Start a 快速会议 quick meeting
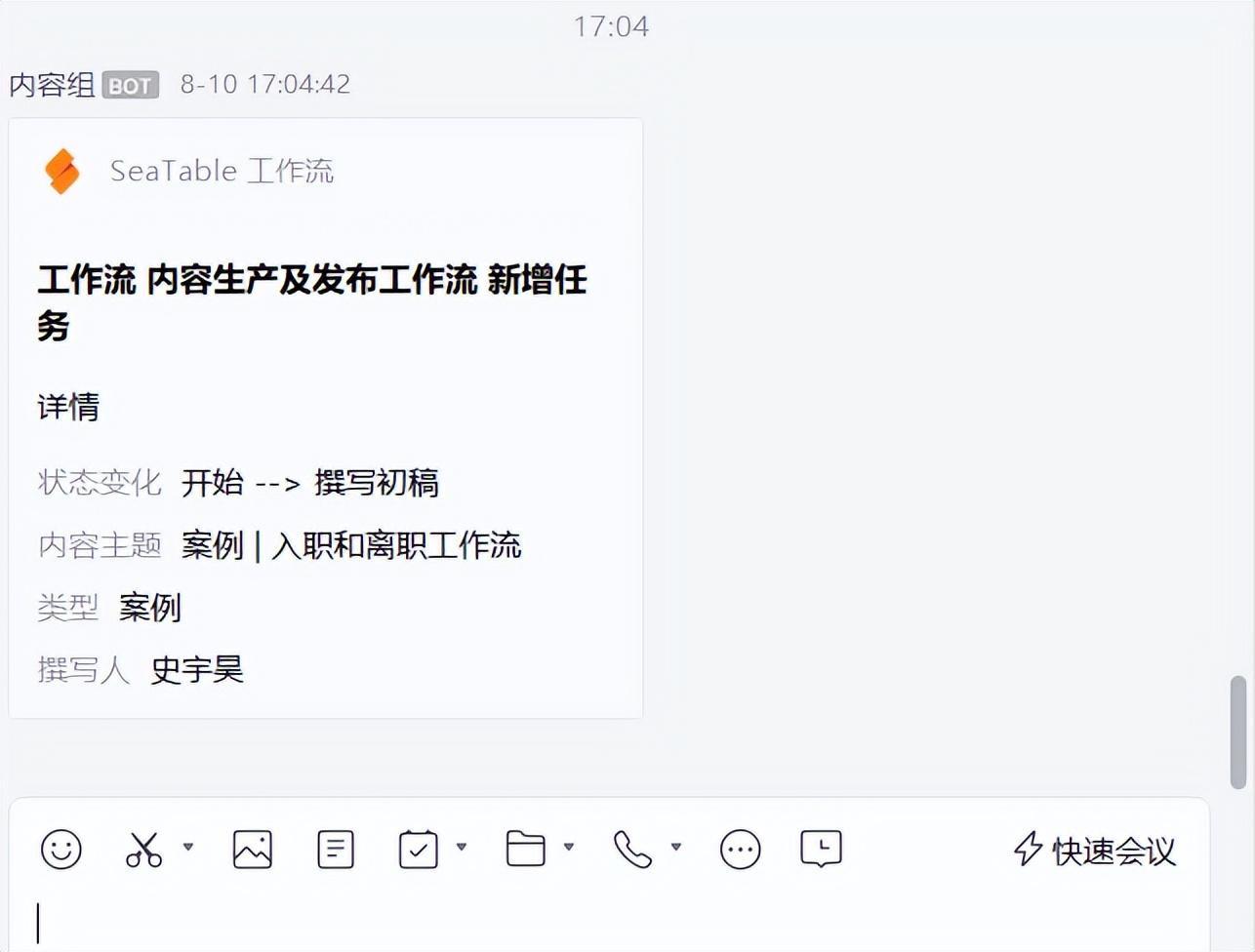The image size is (1255, 952). 1095,850
